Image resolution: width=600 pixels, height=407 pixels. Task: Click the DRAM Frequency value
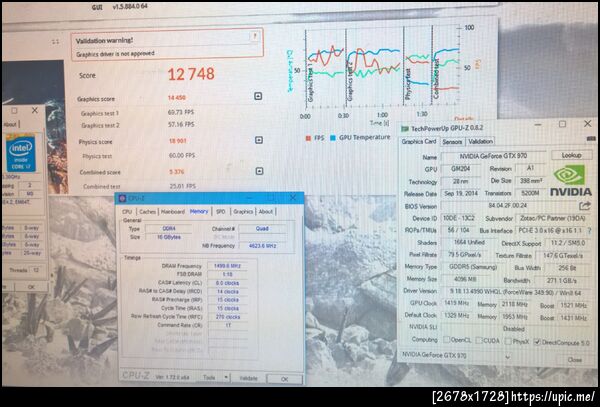pos(227,266)
